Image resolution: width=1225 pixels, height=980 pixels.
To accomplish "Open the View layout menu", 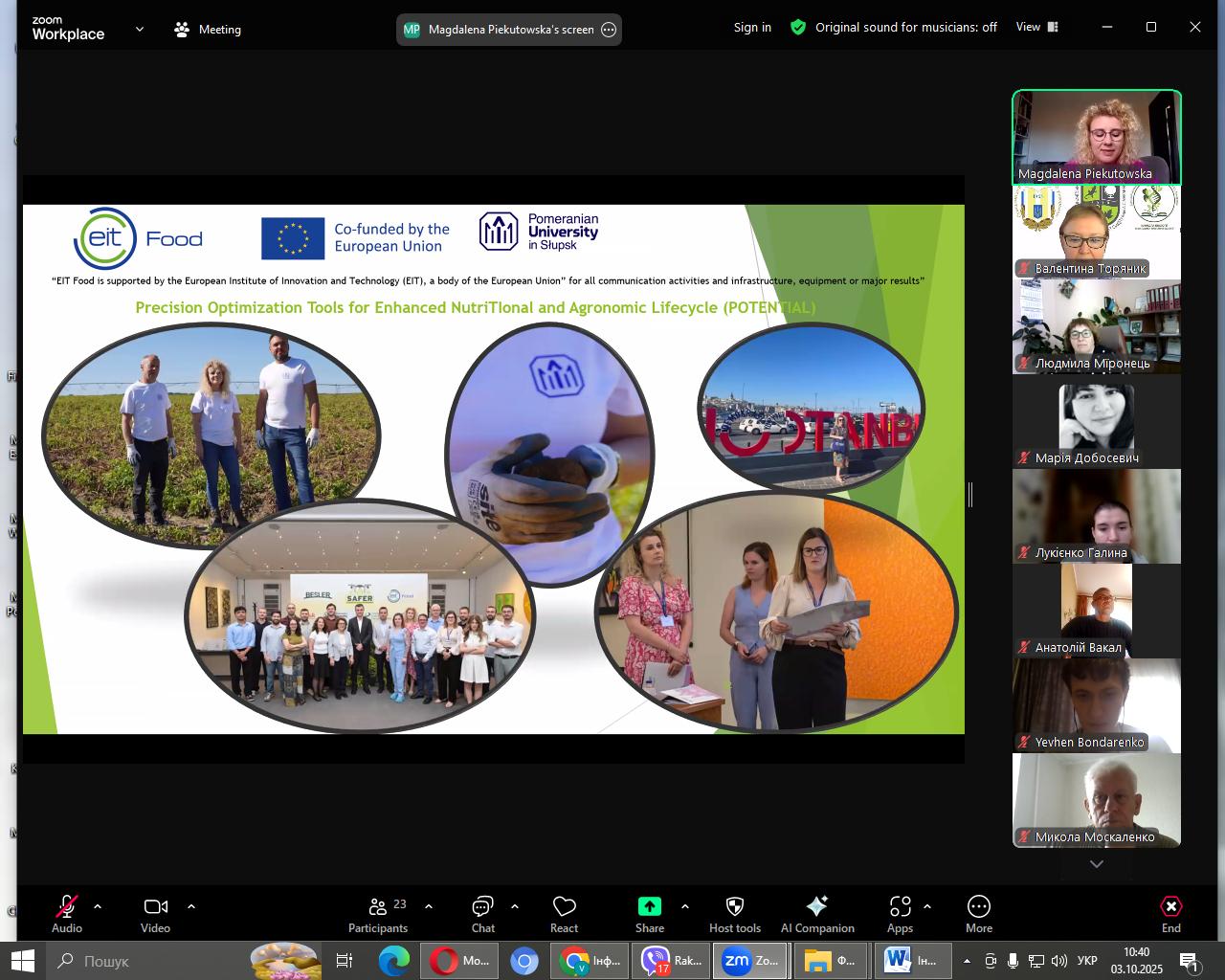I will tap(1037, 28).
